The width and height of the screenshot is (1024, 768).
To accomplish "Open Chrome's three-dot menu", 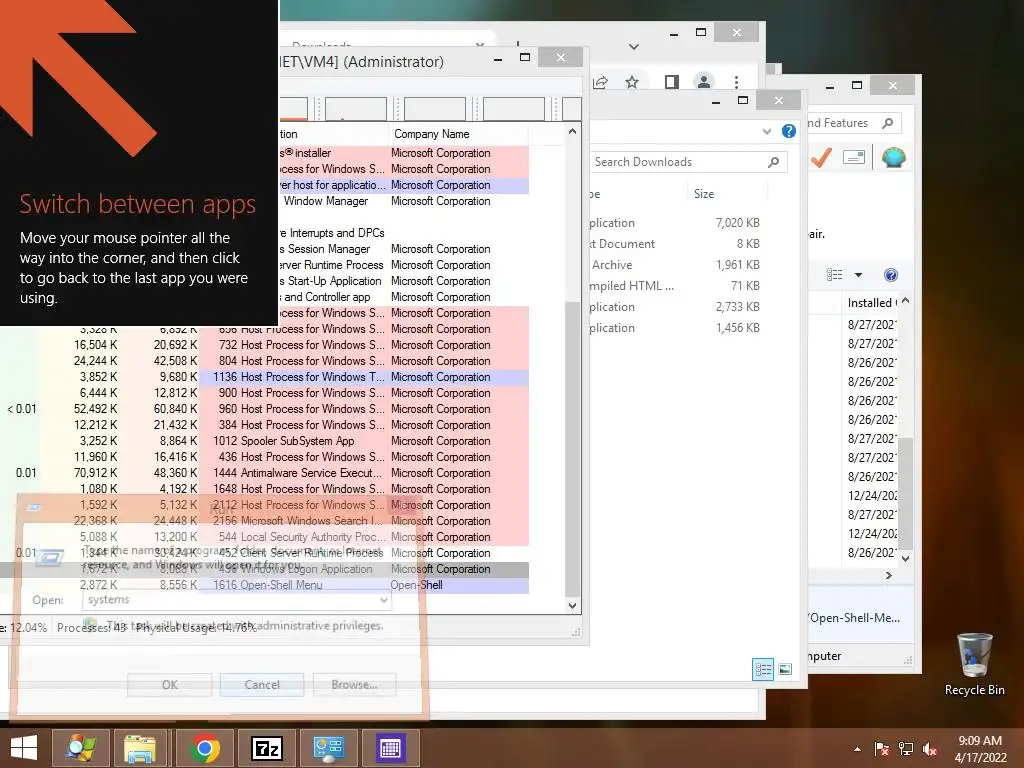I will (736, 82).
